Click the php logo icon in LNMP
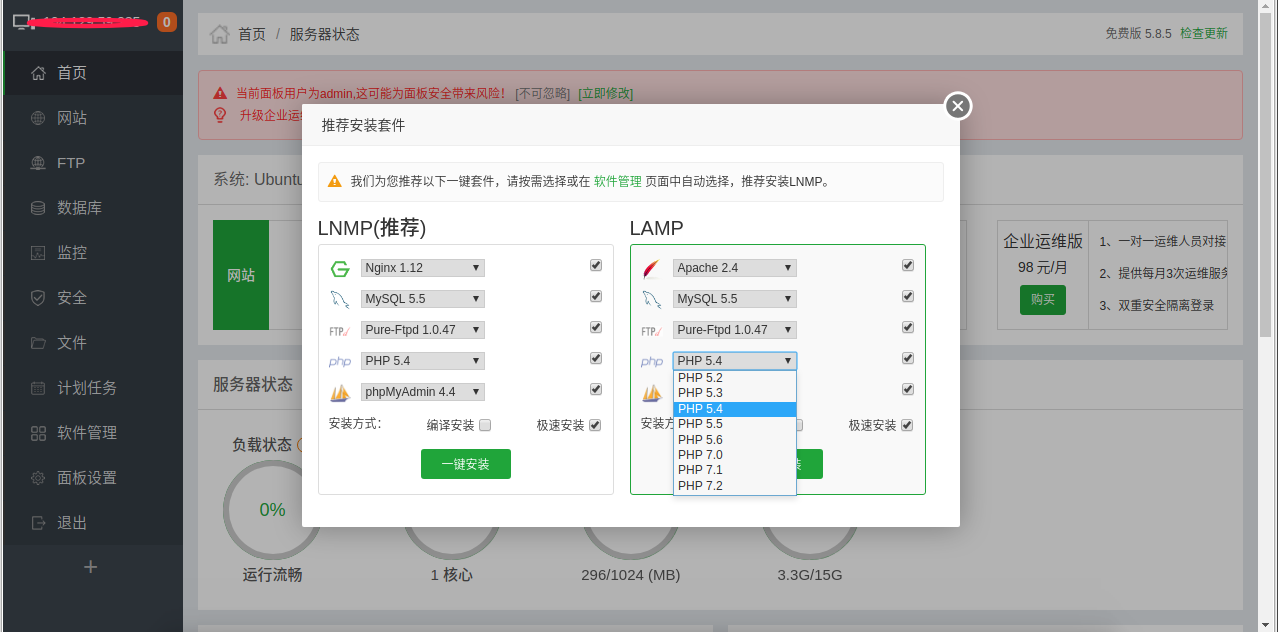 (340, 361)
